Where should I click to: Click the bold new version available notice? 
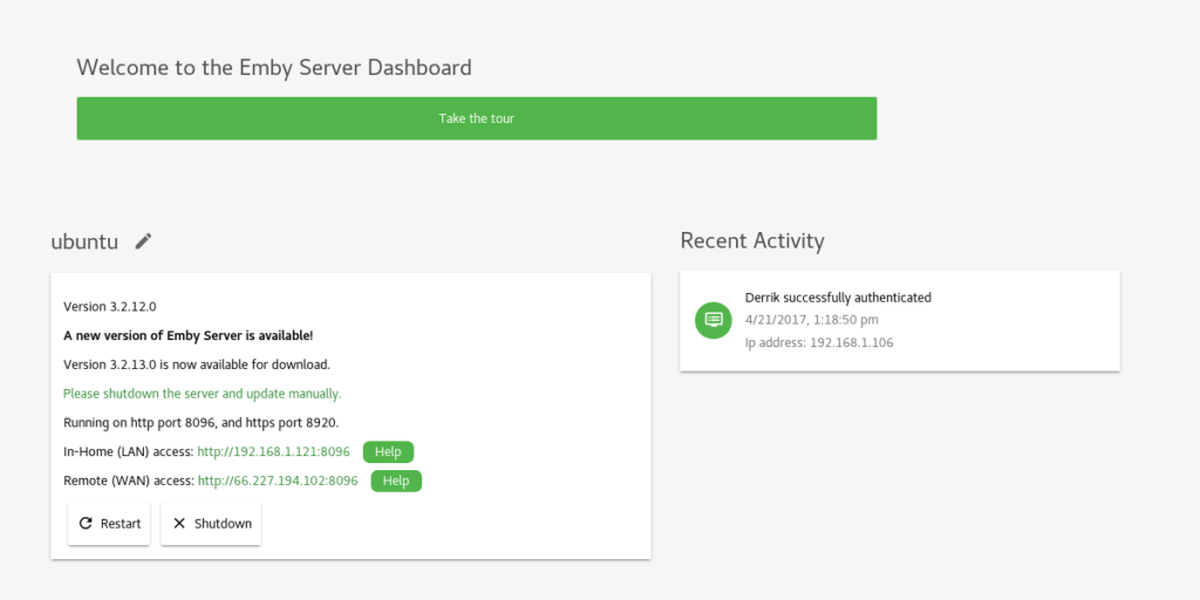click(188, 336)
